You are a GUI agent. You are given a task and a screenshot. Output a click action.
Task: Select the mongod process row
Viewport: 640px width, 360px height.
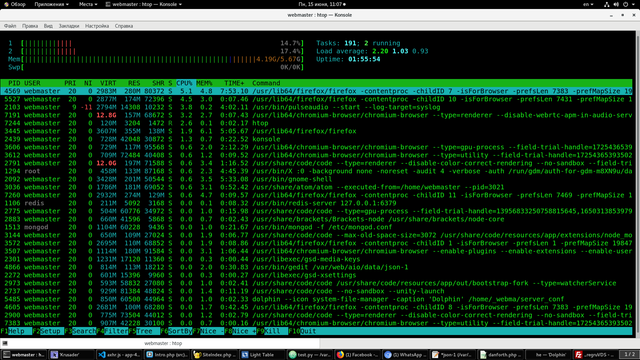(x=316, y=227)
